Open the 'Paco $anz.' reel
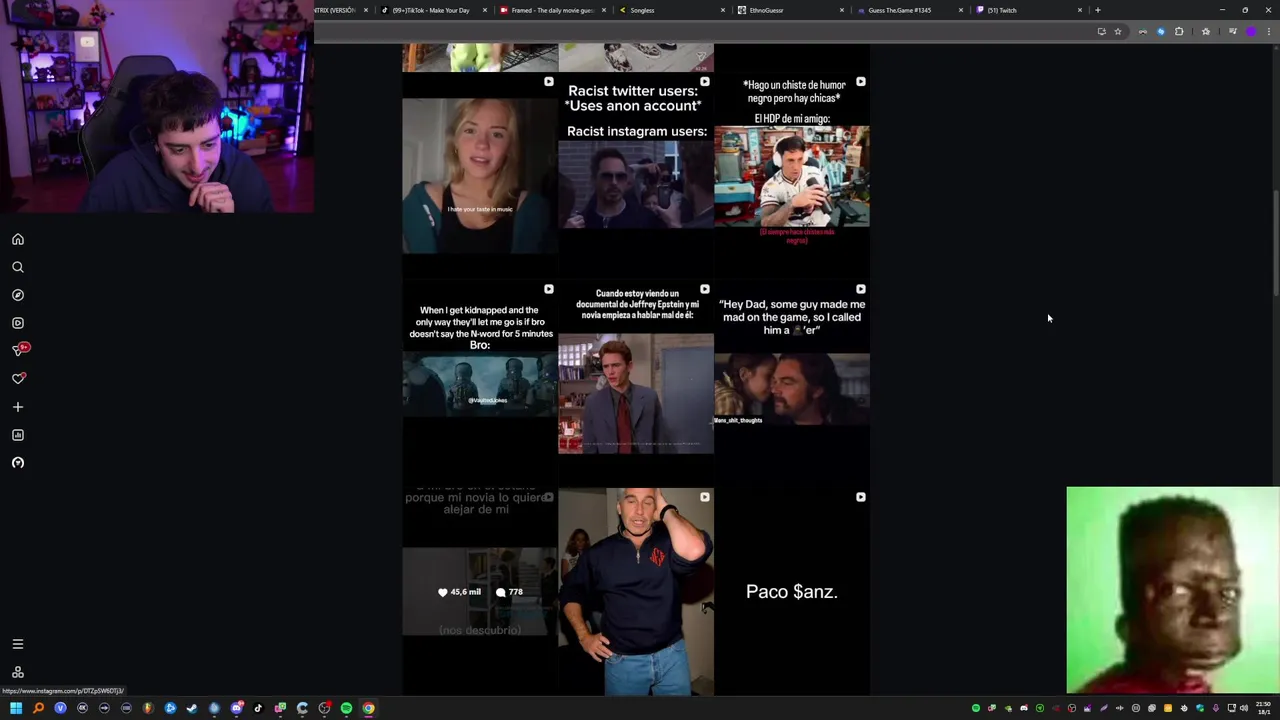 point(792,591)
